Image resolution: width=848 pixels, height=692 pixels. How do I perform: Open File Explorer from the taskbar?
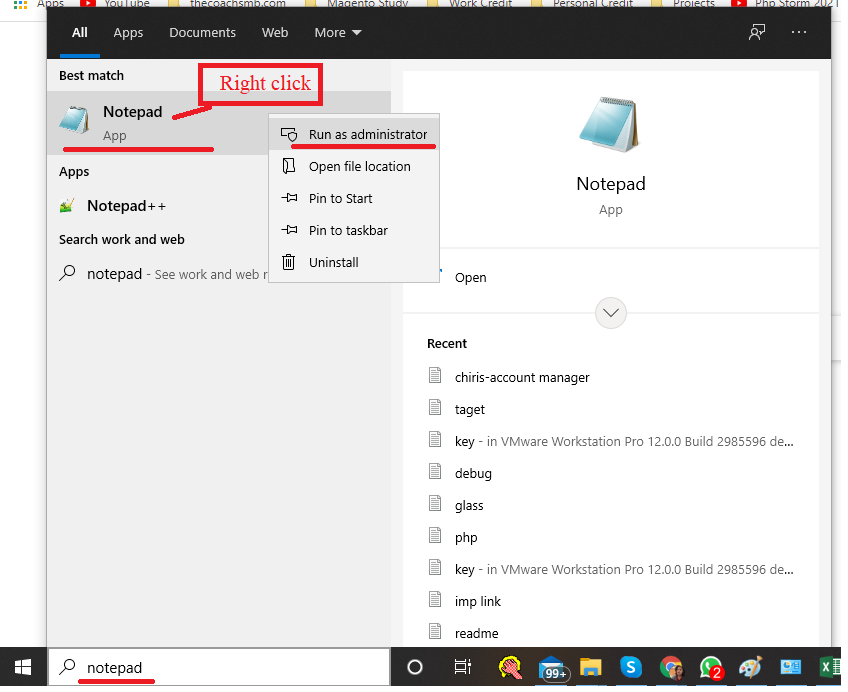pos(591,667)
